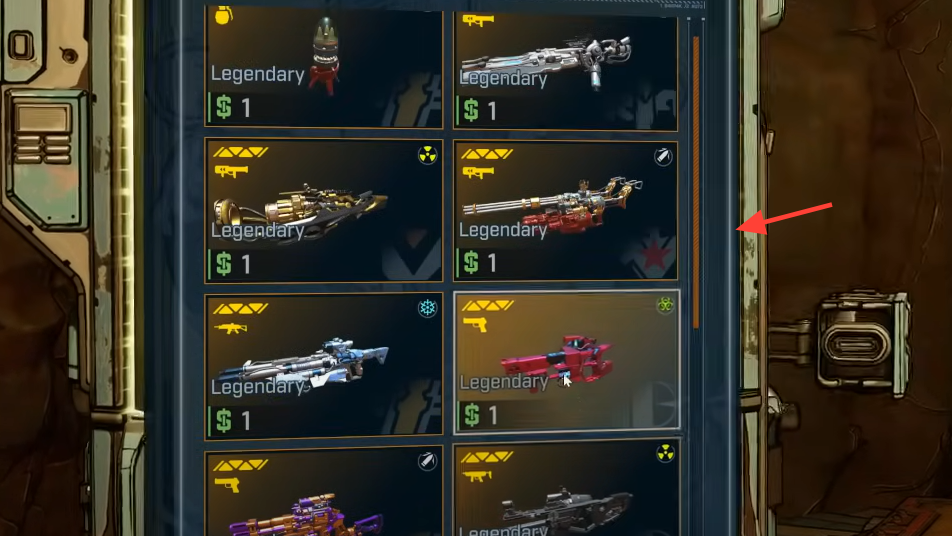Select the silver legendary heavy weapon card
The width and height of the screenshot is (952, 536).
coord(566,70)
